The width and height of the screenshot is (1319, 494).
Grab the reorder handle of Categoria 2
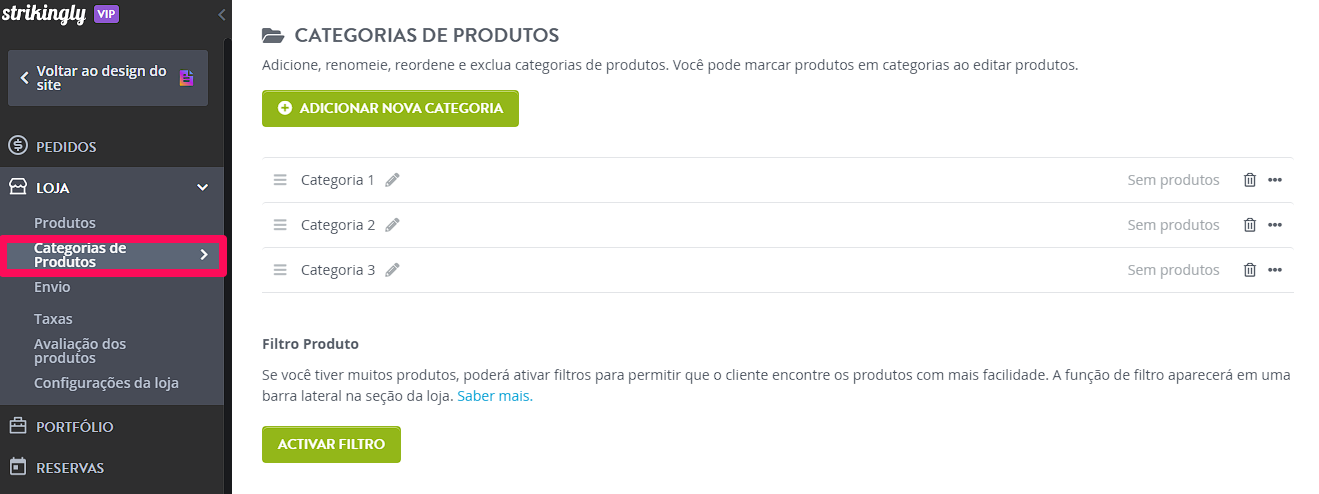coord(280,225)
